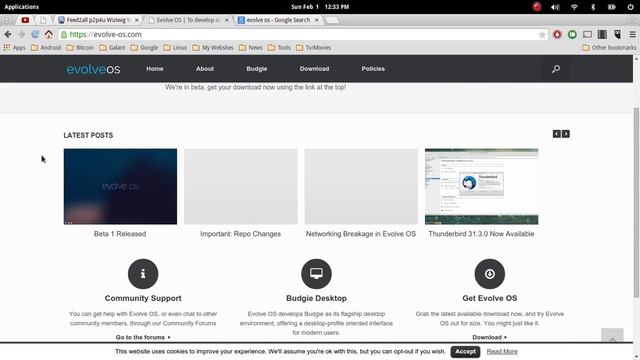Click the address bar showing evolve-os.com
This screenshot has width=640, height=360.
click(302, 35)
